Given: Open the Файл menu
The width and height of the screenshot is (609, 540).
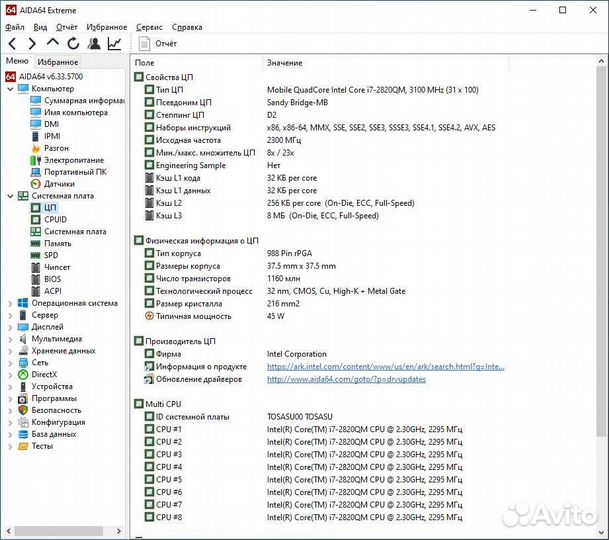Looking at the screenshot, I should pyautogui.click(x=15, y=27).
